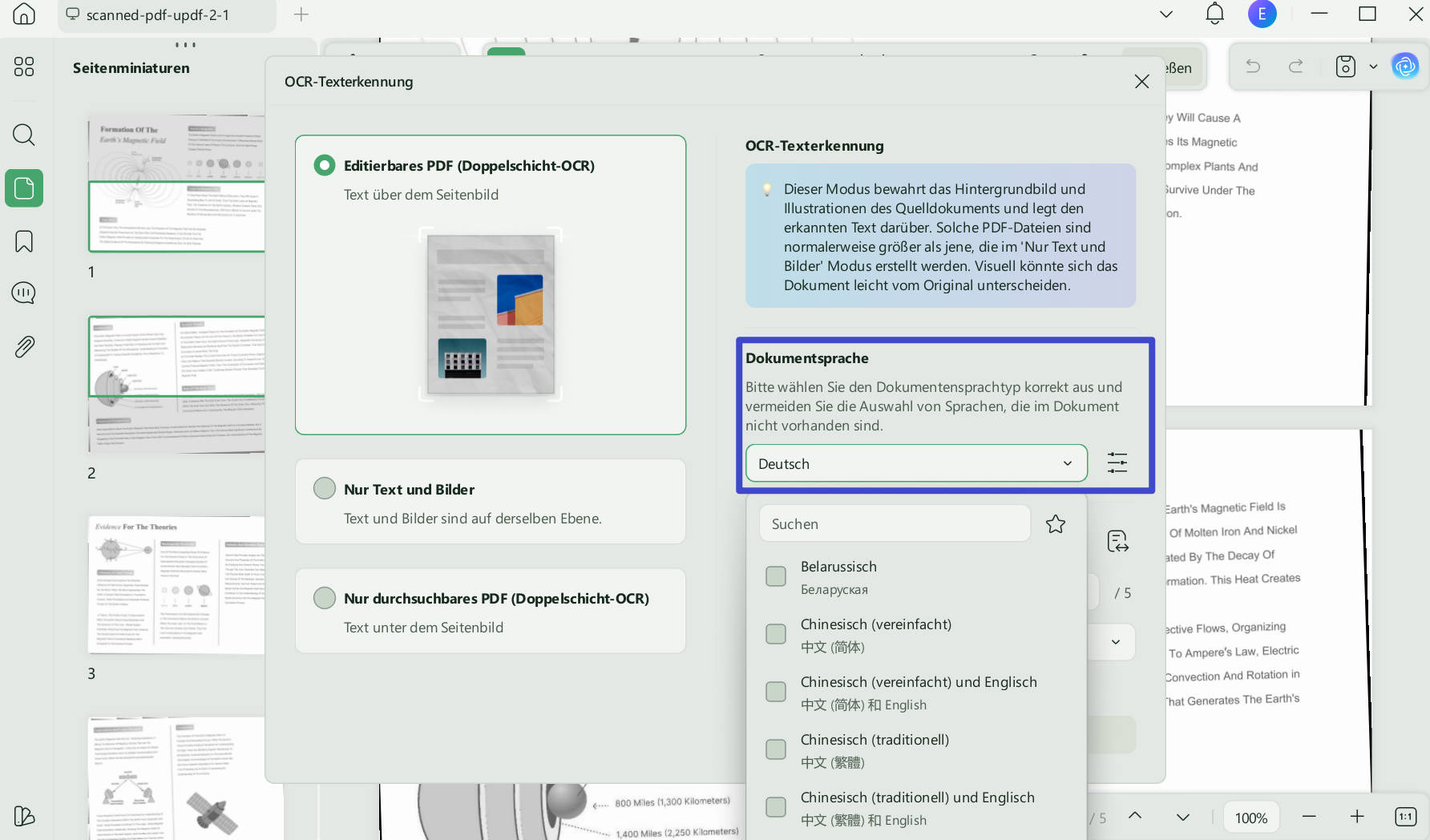Image resolution: width=1430 pixels, height=840 pixels.
Task: Click the redo arrow
Action: pos(1296,67)
